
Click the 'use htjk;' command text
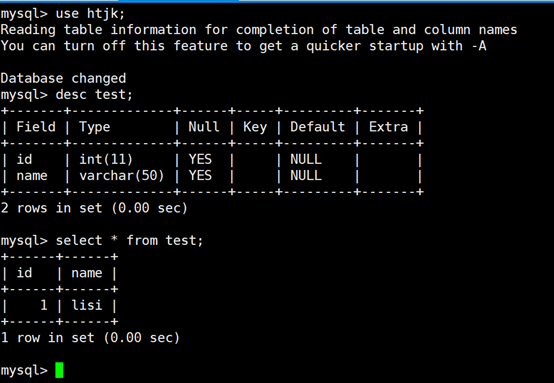(x=90, y=13)
